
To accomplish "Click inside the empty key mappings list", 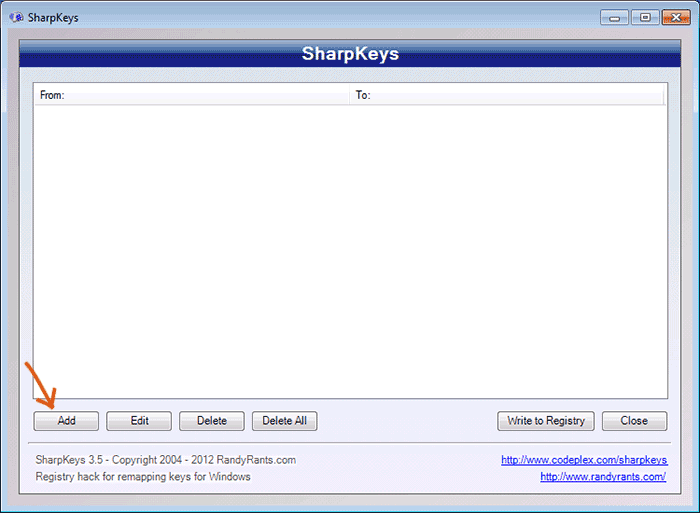I will pos(350,250).
